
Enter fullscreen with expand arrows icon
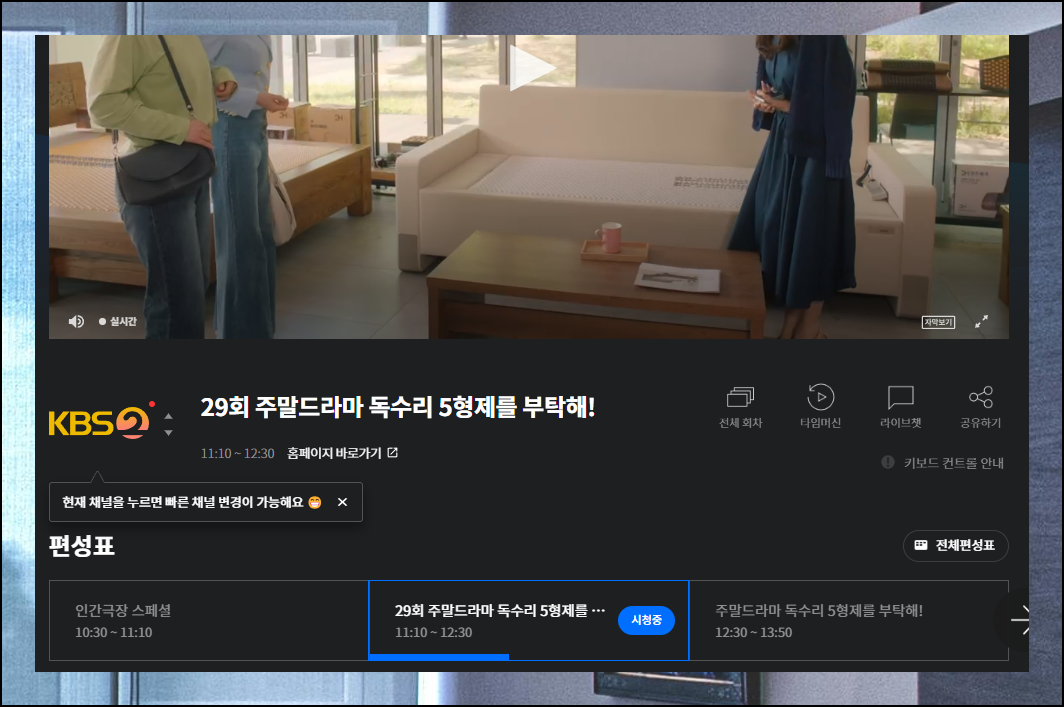pyautogui.click(x=981, y=322)
